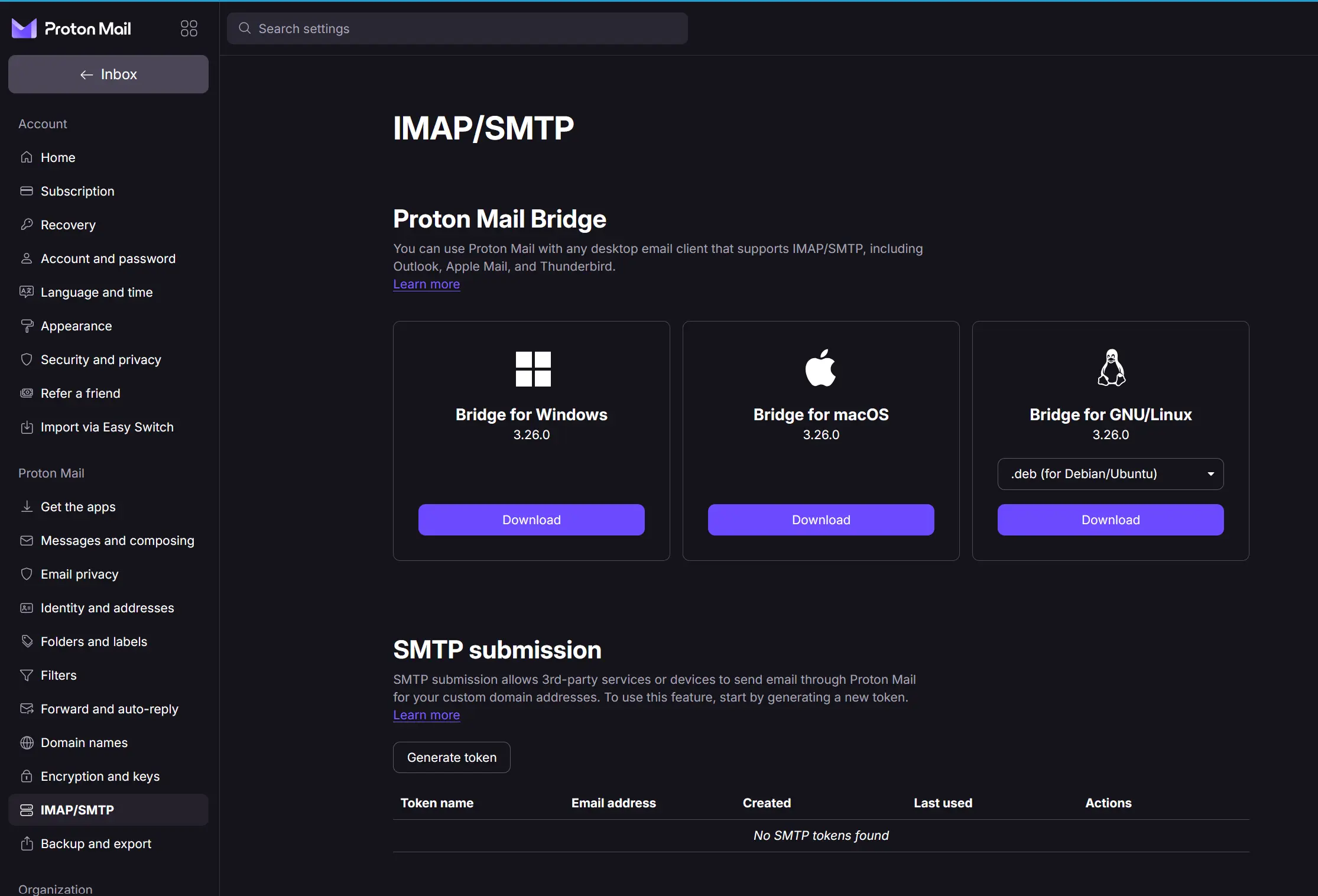The height and width of the screenshot is (896, 1318).
Task: Download Bridge for macOS
Action: (x=821, y=520)
